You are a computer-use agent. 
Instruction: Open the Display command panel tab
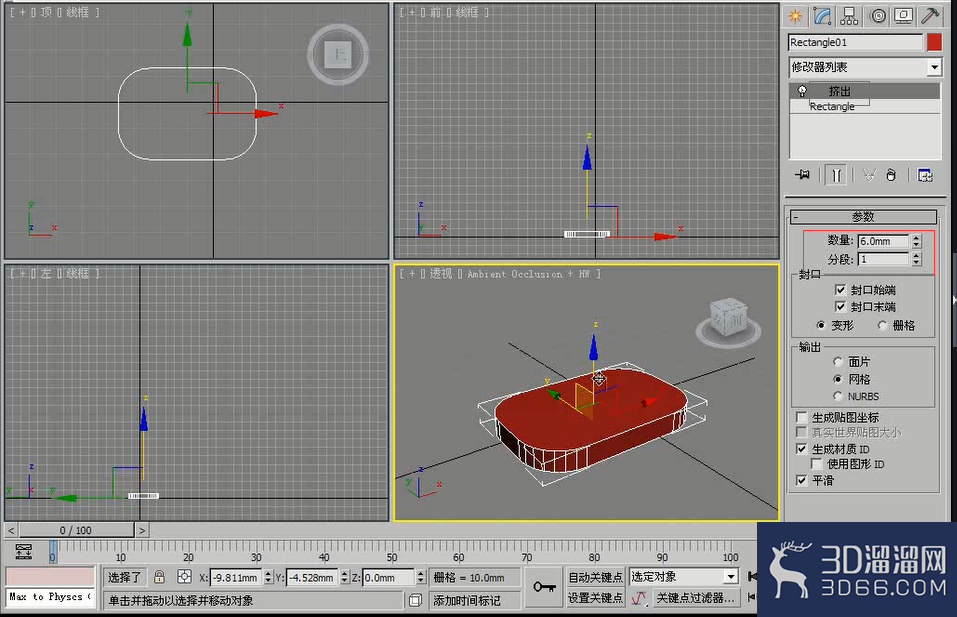[x=904, y=16]
